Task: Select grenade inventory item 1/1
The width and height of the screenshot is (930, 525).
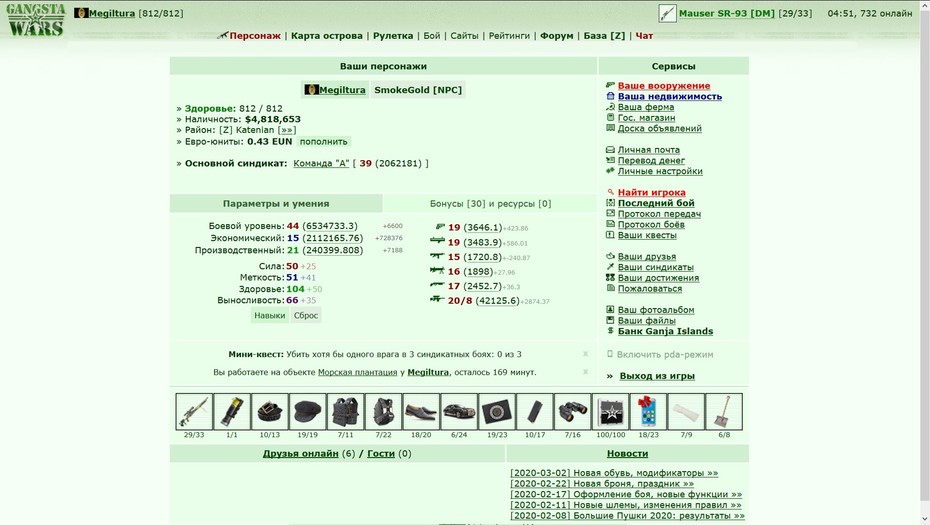Action: (232, 411)
